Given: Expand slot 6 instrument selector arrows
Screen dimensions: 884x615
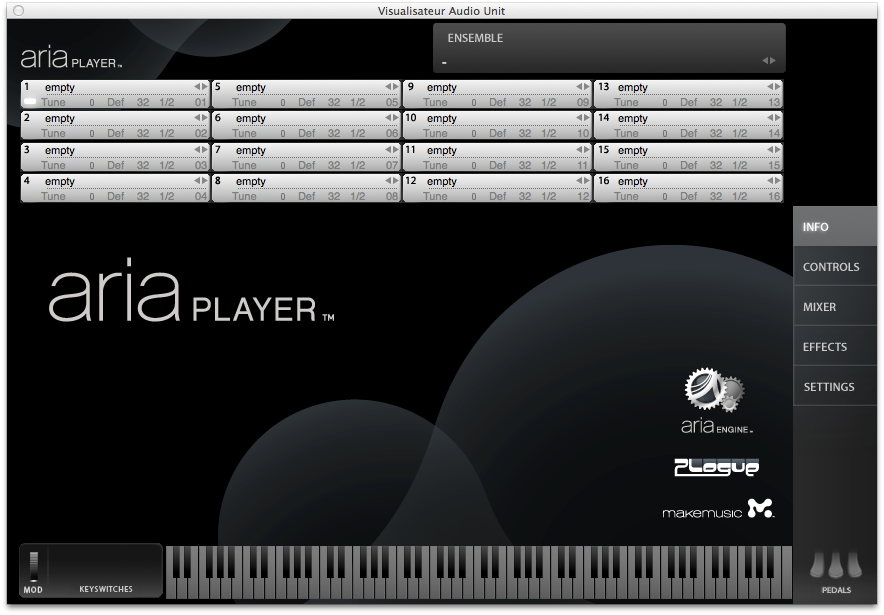Looking at the screenshot, I should click(x=391, y=118).
